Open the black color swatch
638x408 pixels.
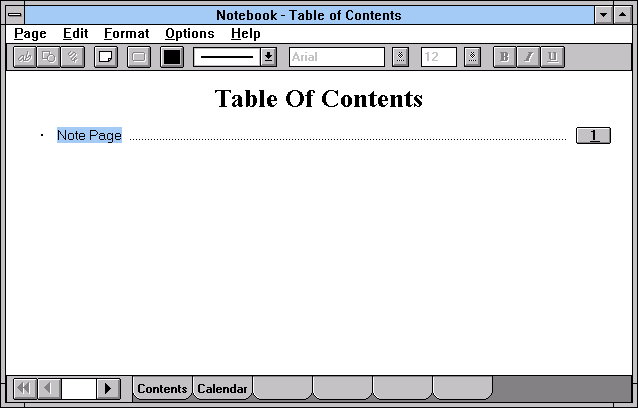[x=172, y=57]
